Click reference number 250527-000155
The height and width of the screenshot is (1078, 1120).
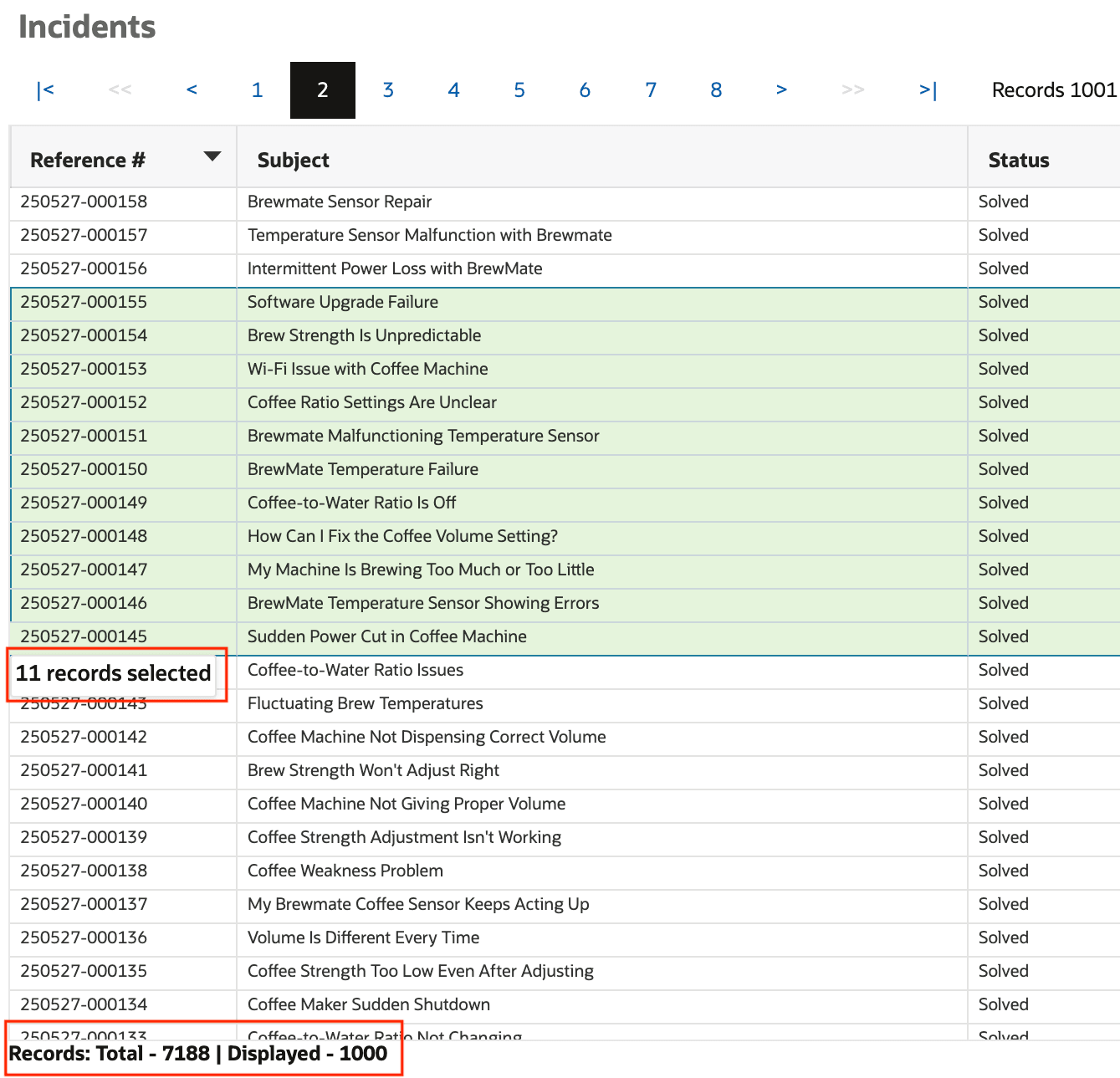click(x=84, y=302)
